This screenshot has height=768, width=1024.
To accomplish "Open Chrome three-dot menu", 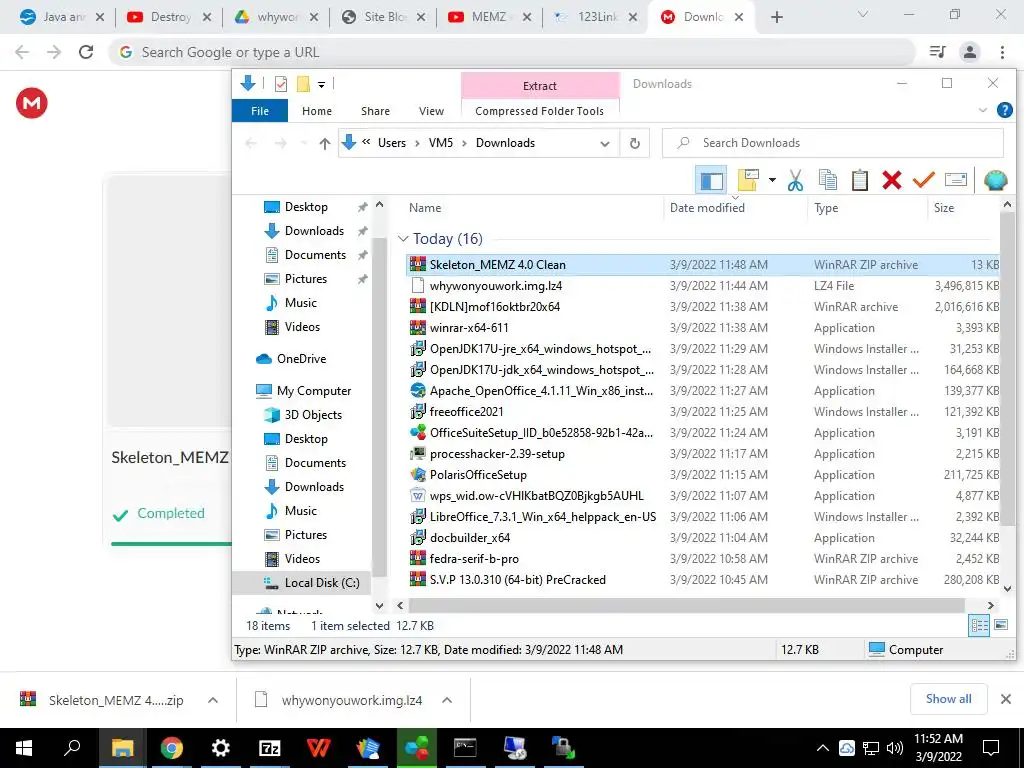I will pyautogui.click(x=1002, y=52).
